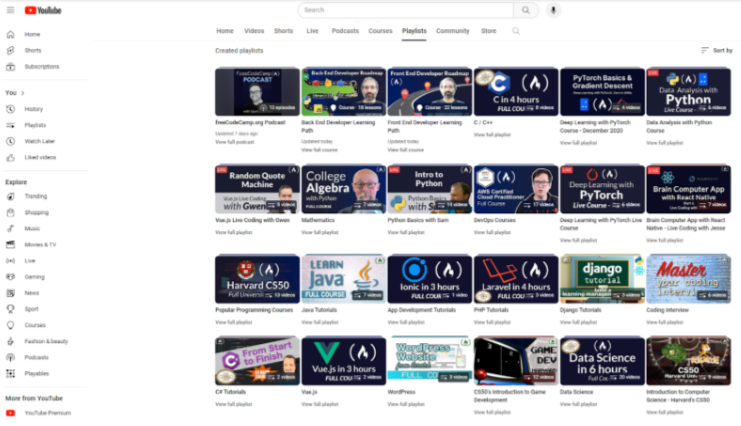741x426 pixels.
Task: Switch to the channel Shorts tab
Action: [284, 31]
